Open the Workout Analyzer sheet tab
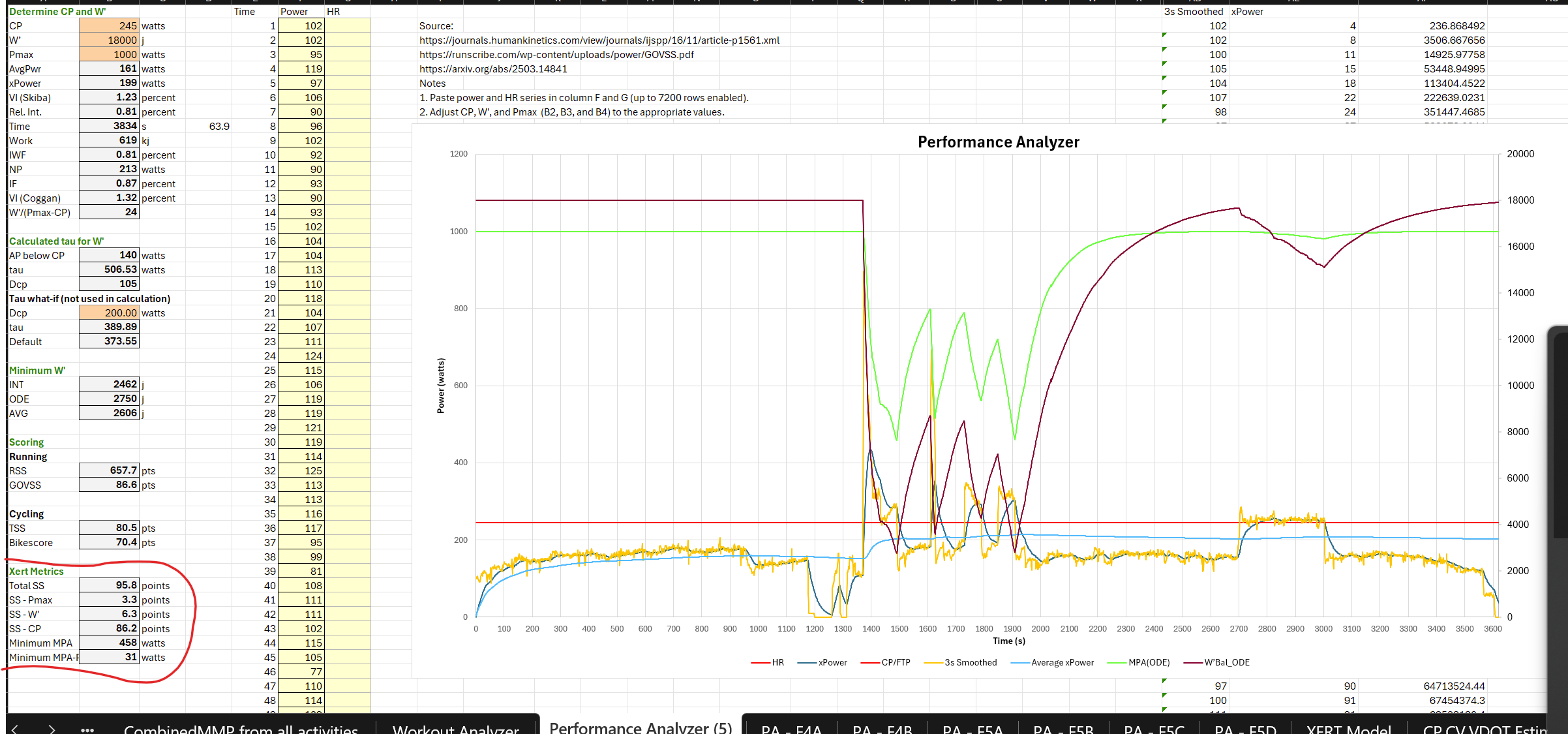 point(456,729)
